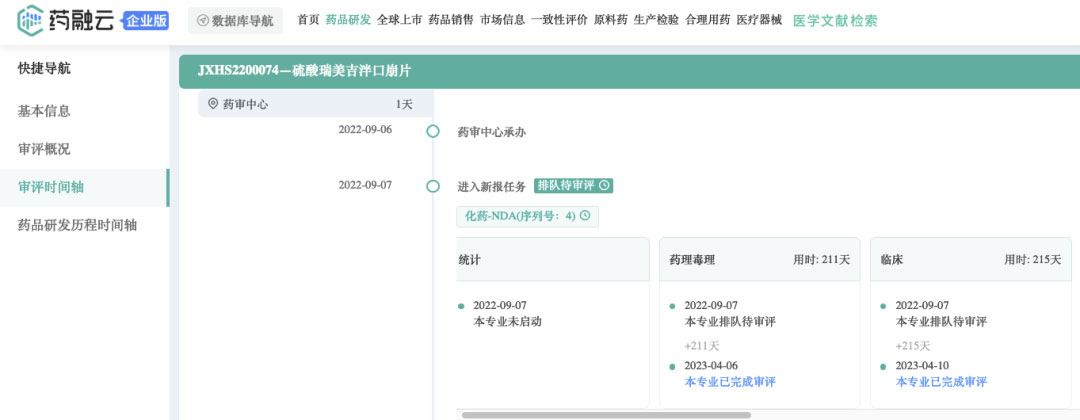Click the compass icon in 数据库导航
This screenshot has width=1080, height=420.
(202, 21)
